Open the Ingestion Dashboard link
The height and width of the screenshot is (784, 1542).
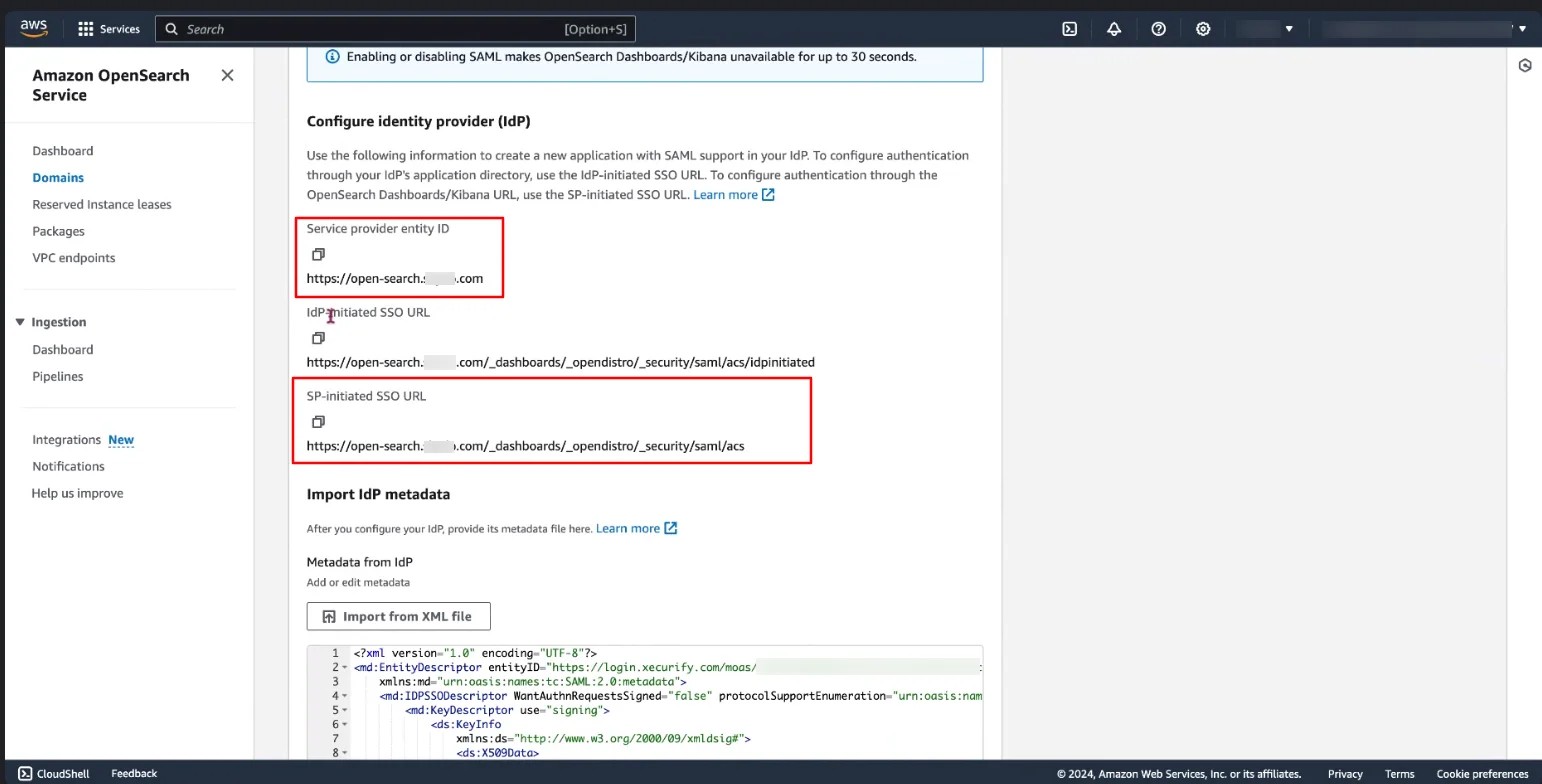63,350
